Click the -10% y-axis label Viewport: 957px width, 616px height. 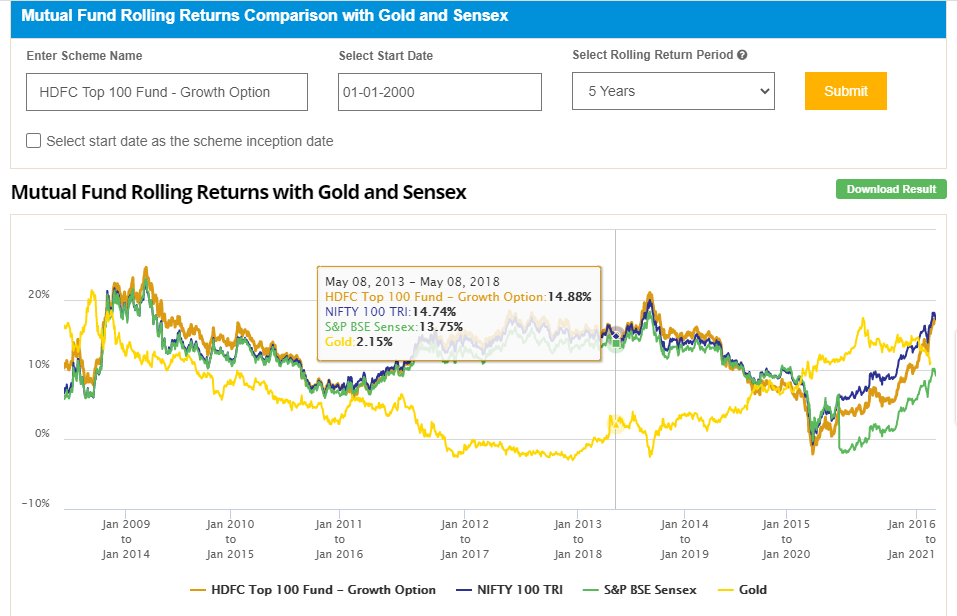tap(36, 504)
